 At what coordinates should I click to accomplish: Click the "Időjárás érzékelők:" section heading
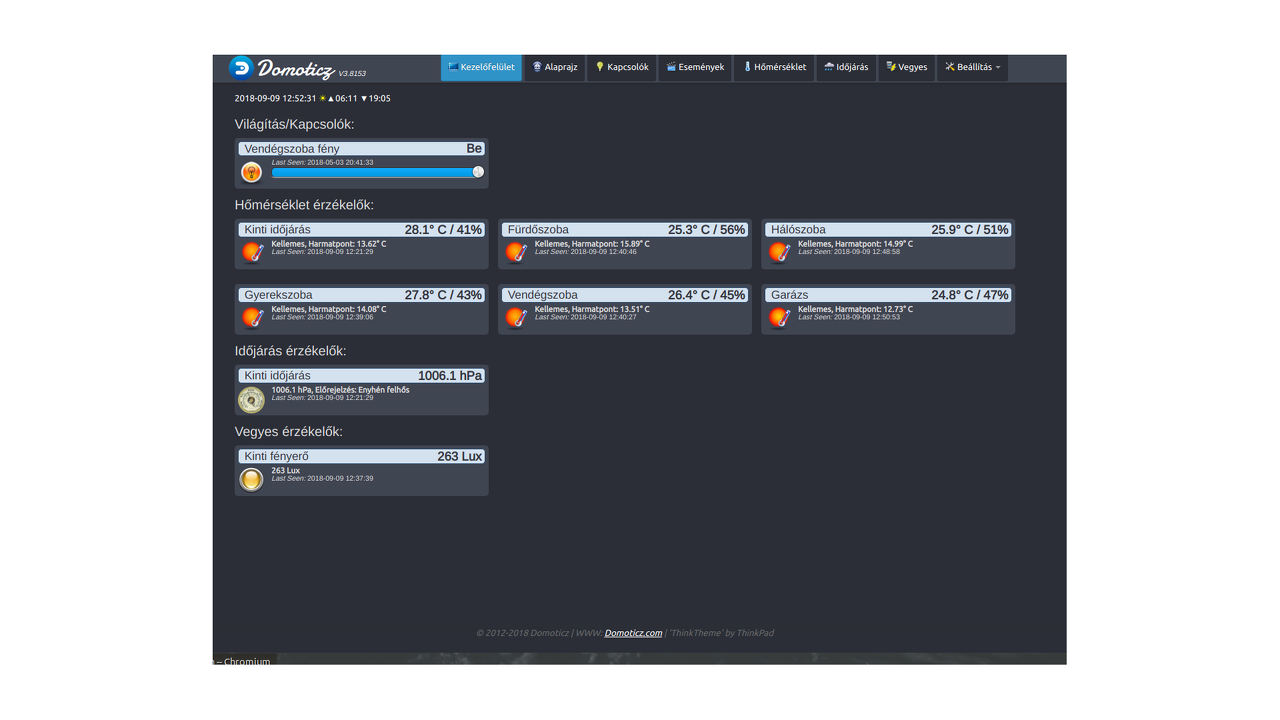291,351
